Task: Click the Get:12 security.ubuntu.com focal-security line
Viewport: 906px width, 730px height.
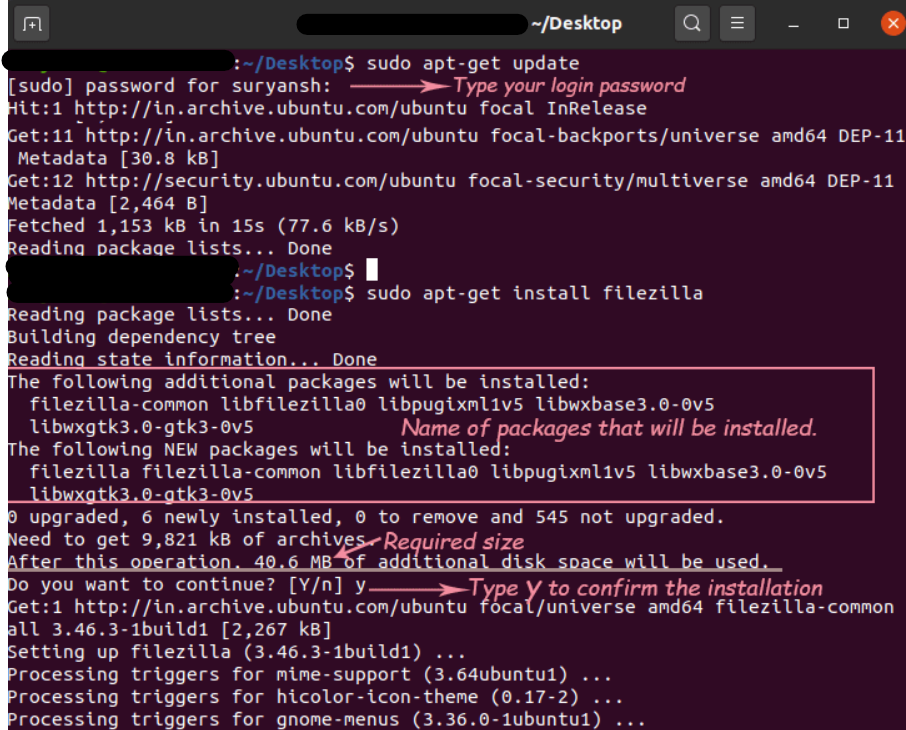Action: 451,181
